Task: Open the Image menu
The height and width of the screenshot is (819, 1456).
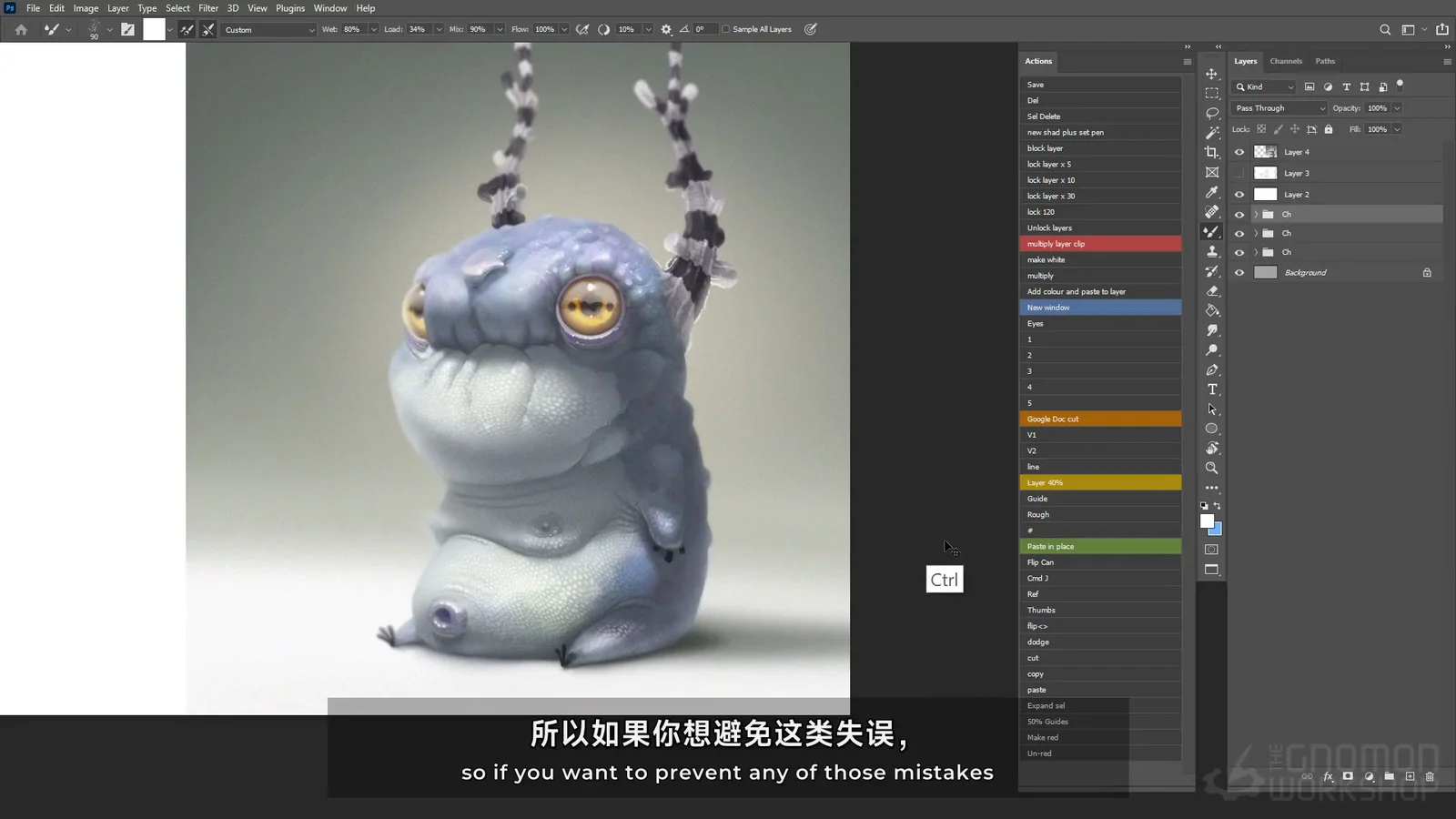Action: pos(86,8)
